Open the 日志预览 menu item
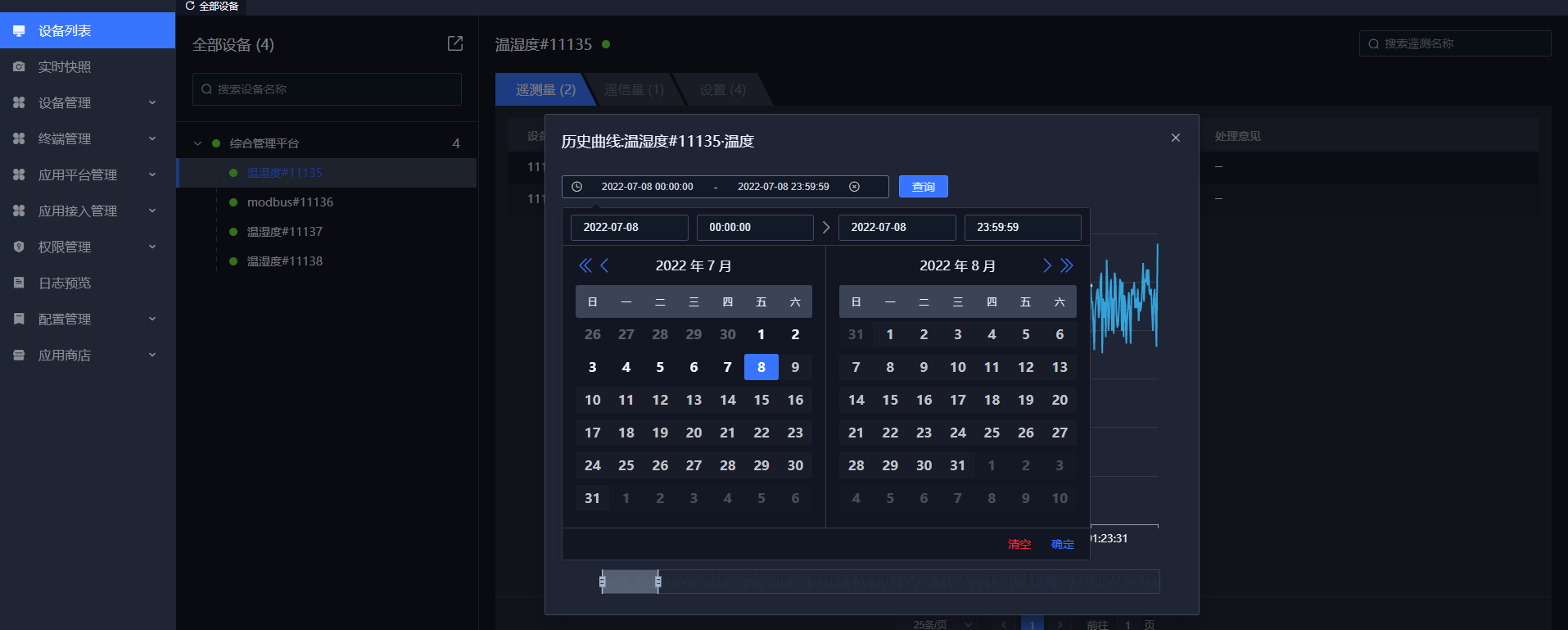This screenshot has height=630, width=1568. point(65,283)
